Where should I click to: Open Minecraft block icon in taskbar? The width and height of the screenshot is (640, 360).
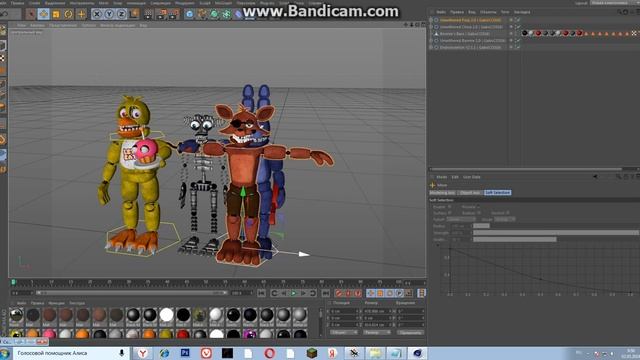(x=312, y=353)
